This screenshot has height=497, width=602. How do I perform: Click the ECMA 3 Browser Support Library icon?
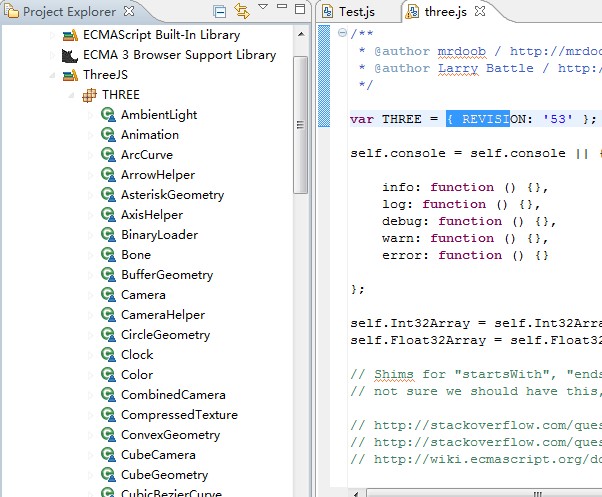(69, 55)
